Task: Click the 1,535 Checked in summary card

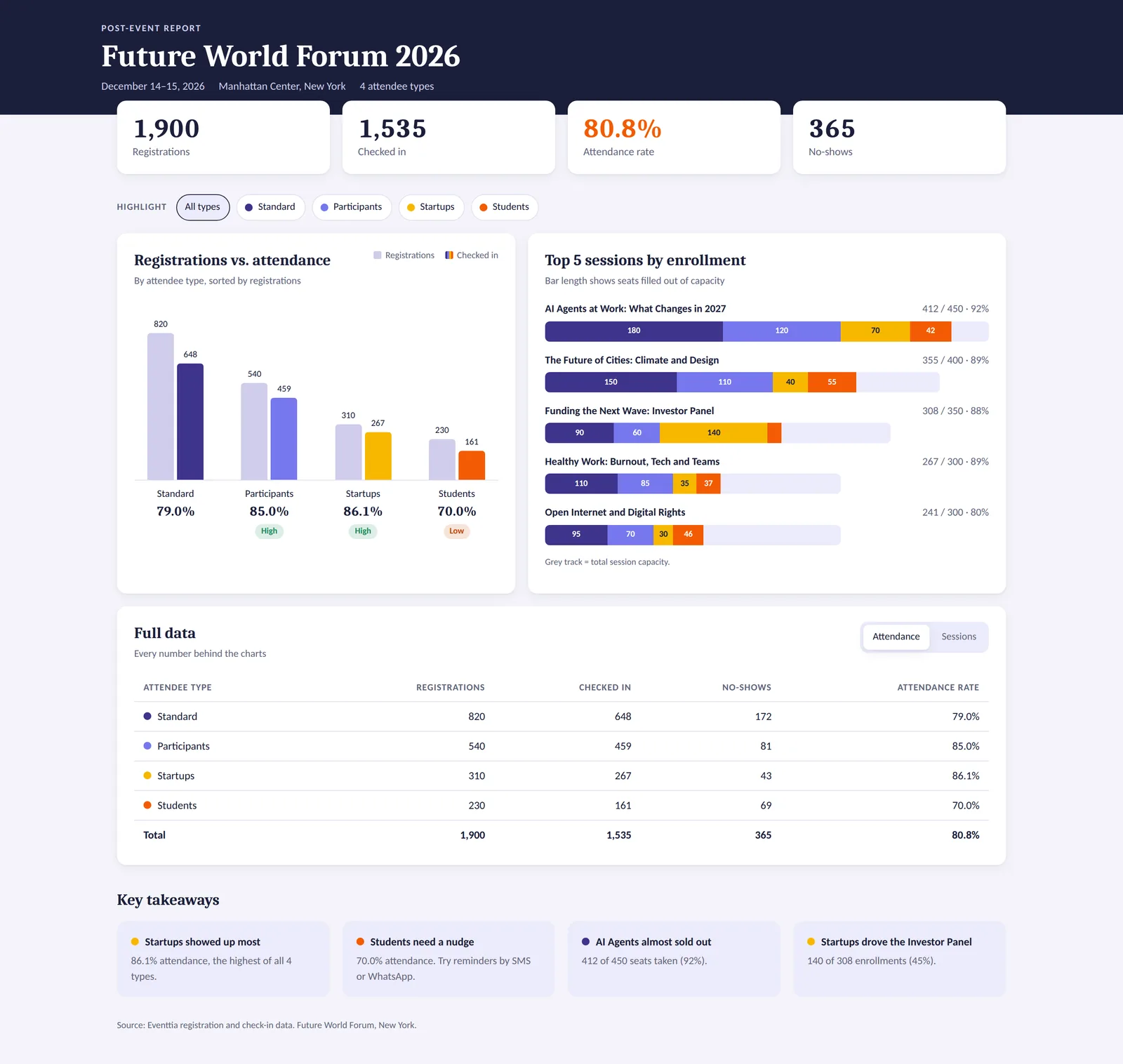Action: (448, 138)
